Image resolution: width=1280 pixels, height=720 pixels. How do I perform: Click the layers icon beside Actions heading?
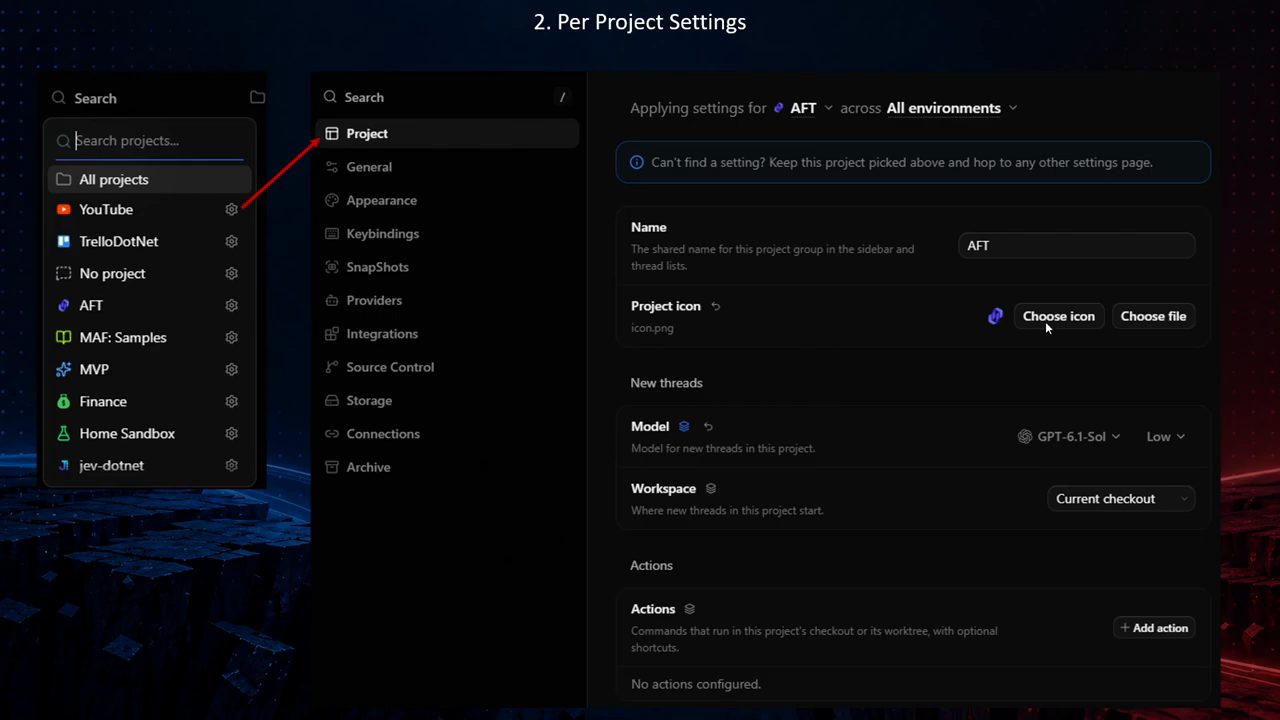[689, 608]
